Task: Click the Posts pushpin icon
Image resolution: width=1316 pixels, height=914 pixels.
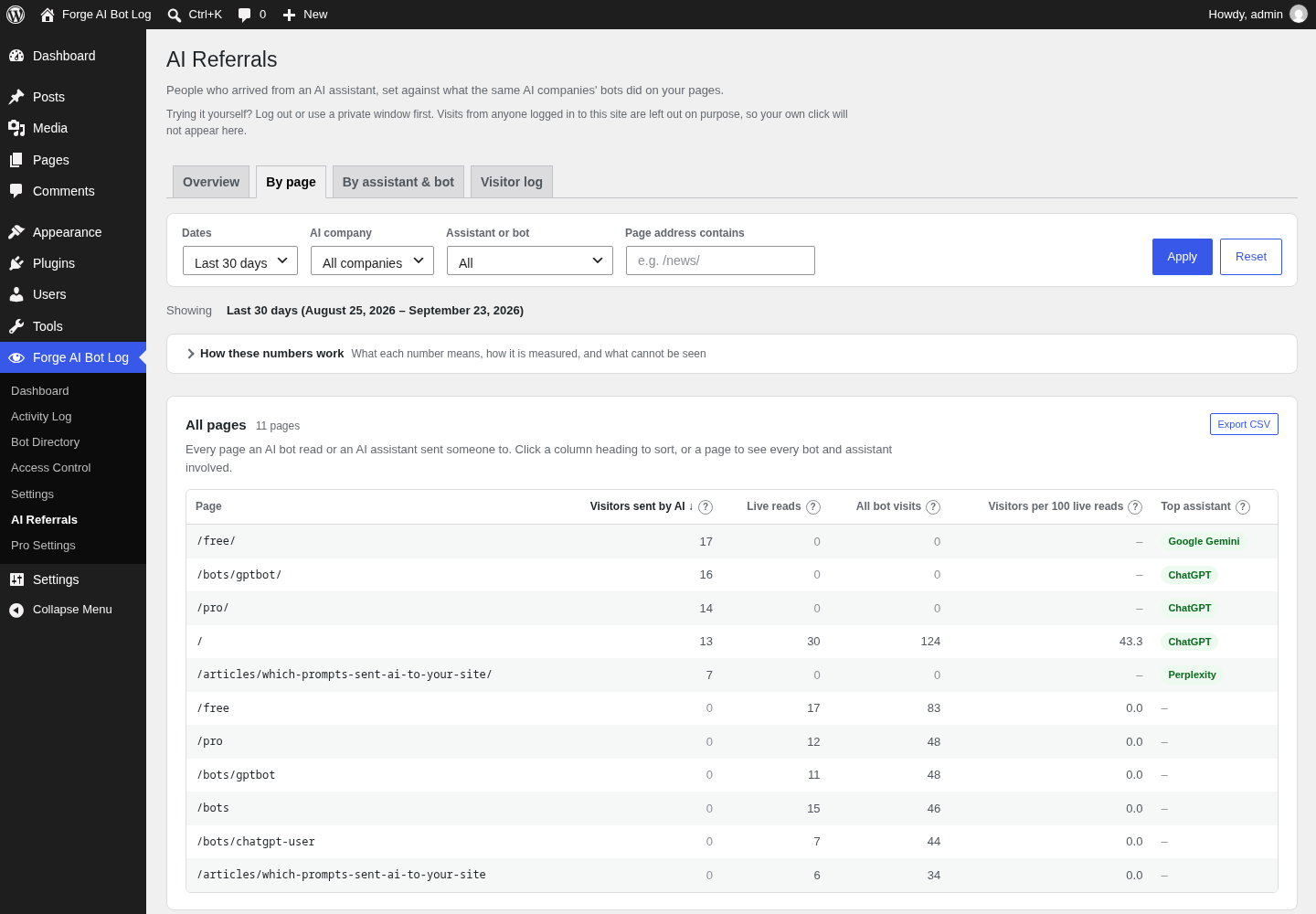Action: [16, 97]
